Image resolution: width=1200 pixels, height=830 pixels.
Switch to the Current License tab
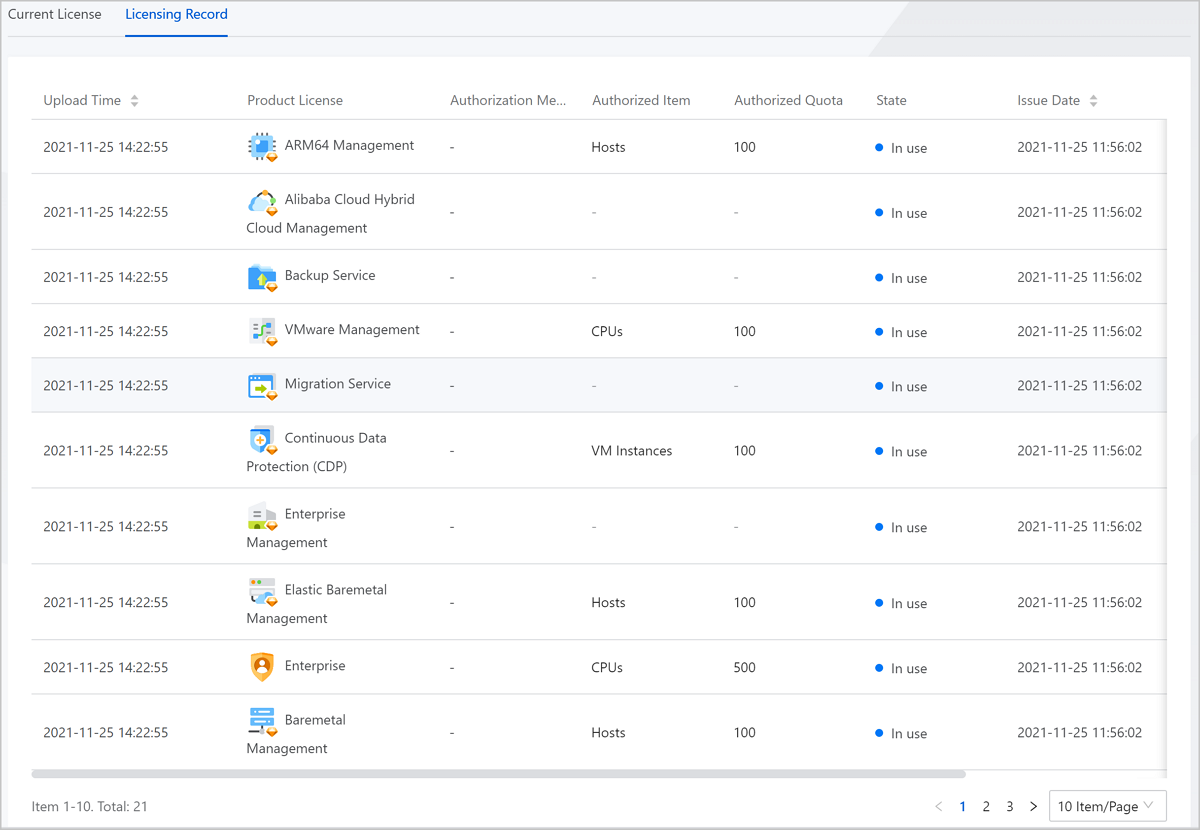tap(55, 15)
